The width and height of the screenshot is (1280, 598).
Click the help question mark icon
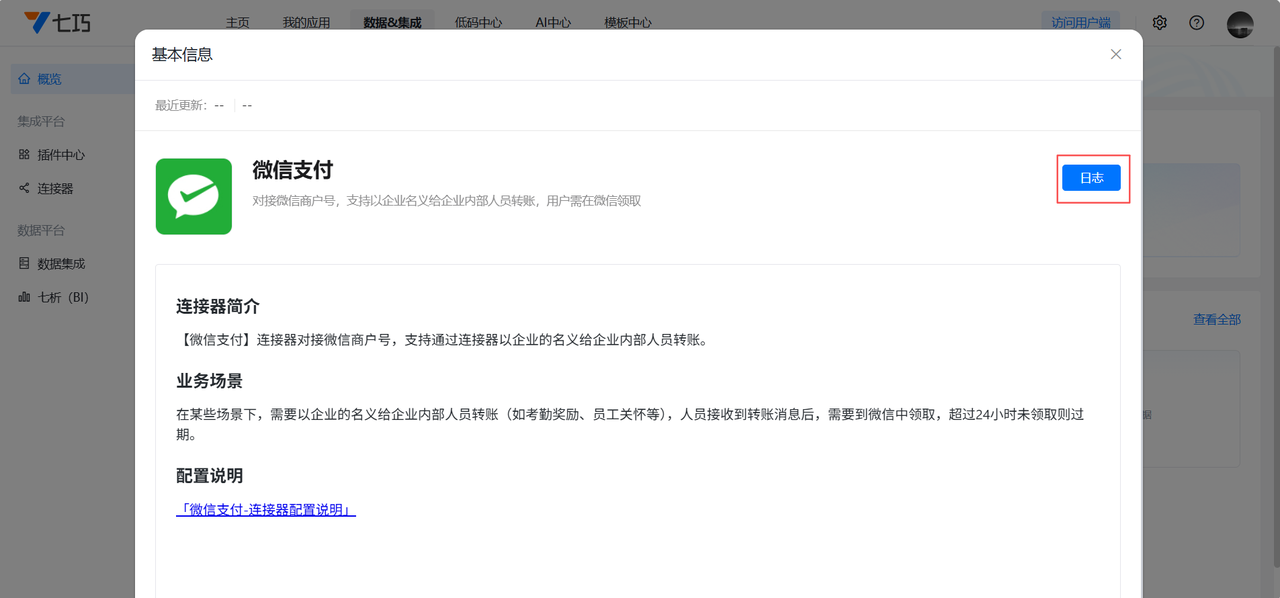1197,23
